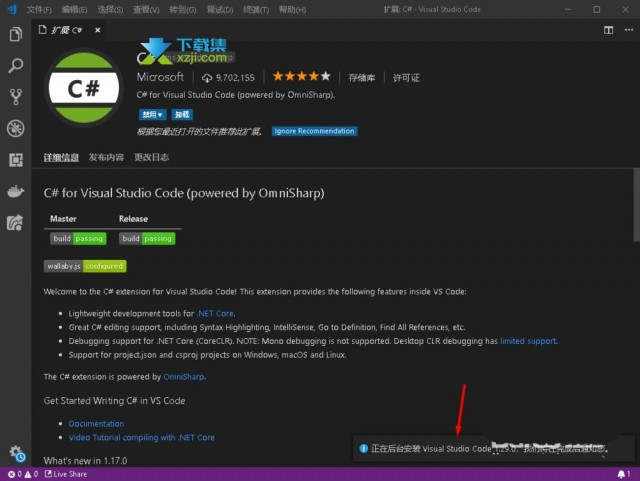Click Ignore Recommendation button
The width and height of the screenshot is (640, 481).
point(314,131)
